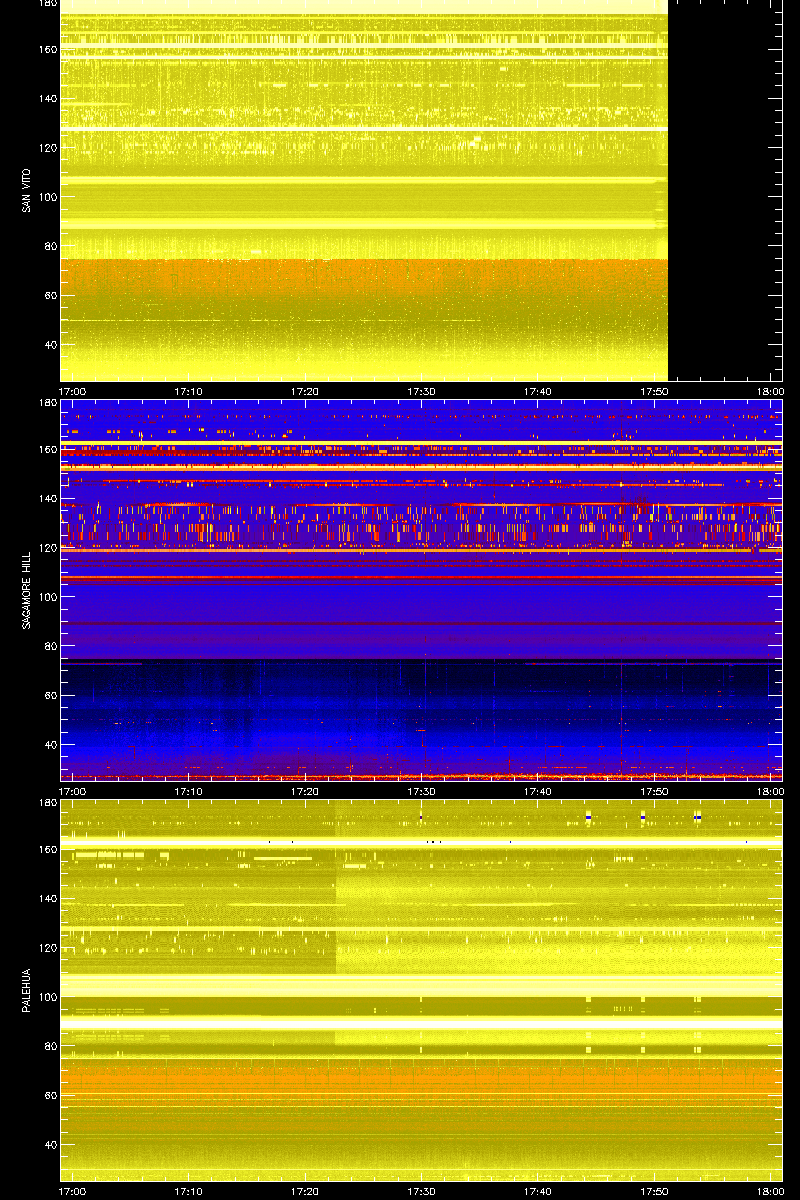This screenshot has height=1200, width=800.
Task: Click 17:50 time label under San Vito plot
Action: tap(654, 391)
